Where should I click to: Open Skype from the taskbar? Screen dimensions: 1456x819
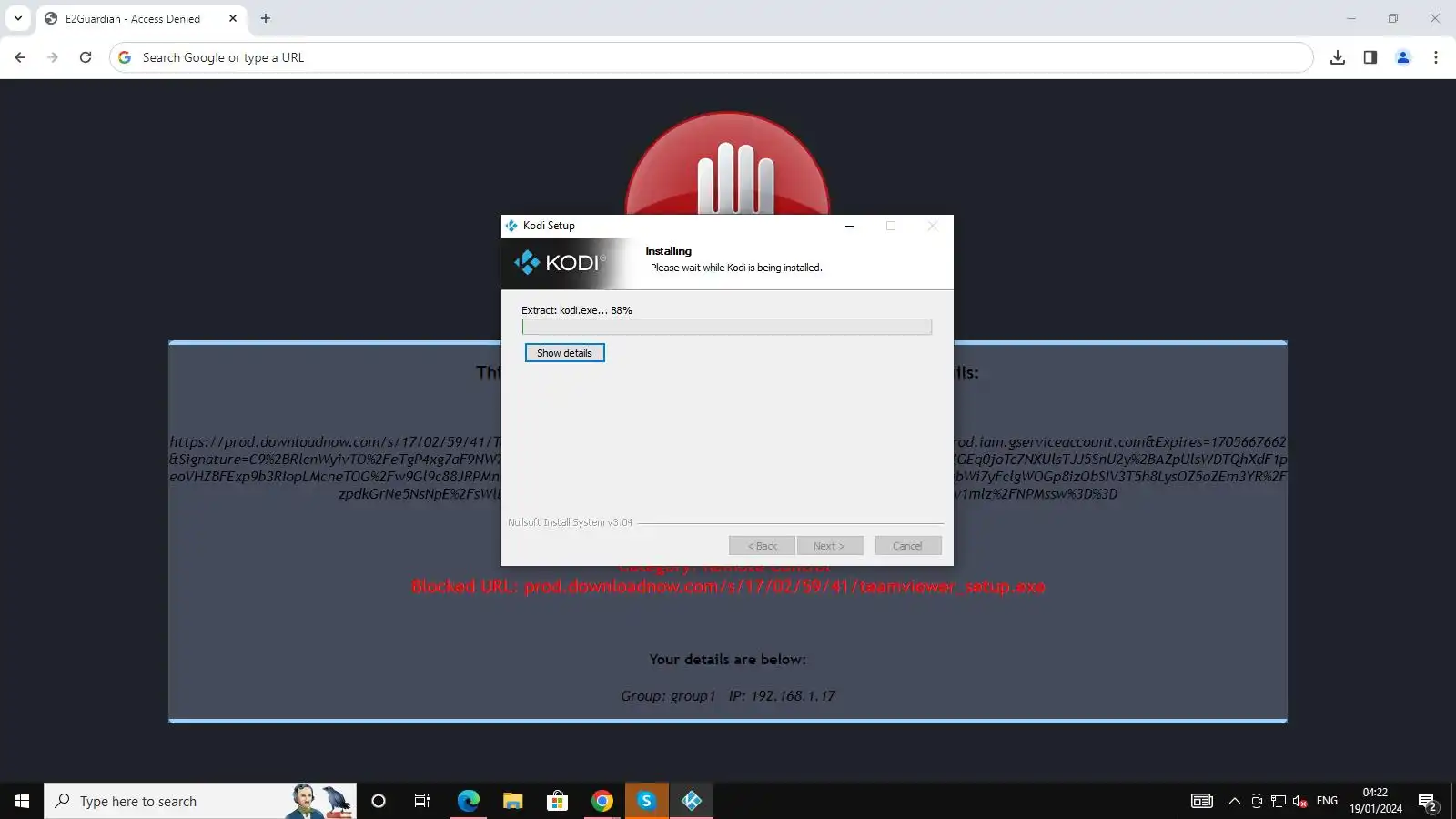point(646,801)
